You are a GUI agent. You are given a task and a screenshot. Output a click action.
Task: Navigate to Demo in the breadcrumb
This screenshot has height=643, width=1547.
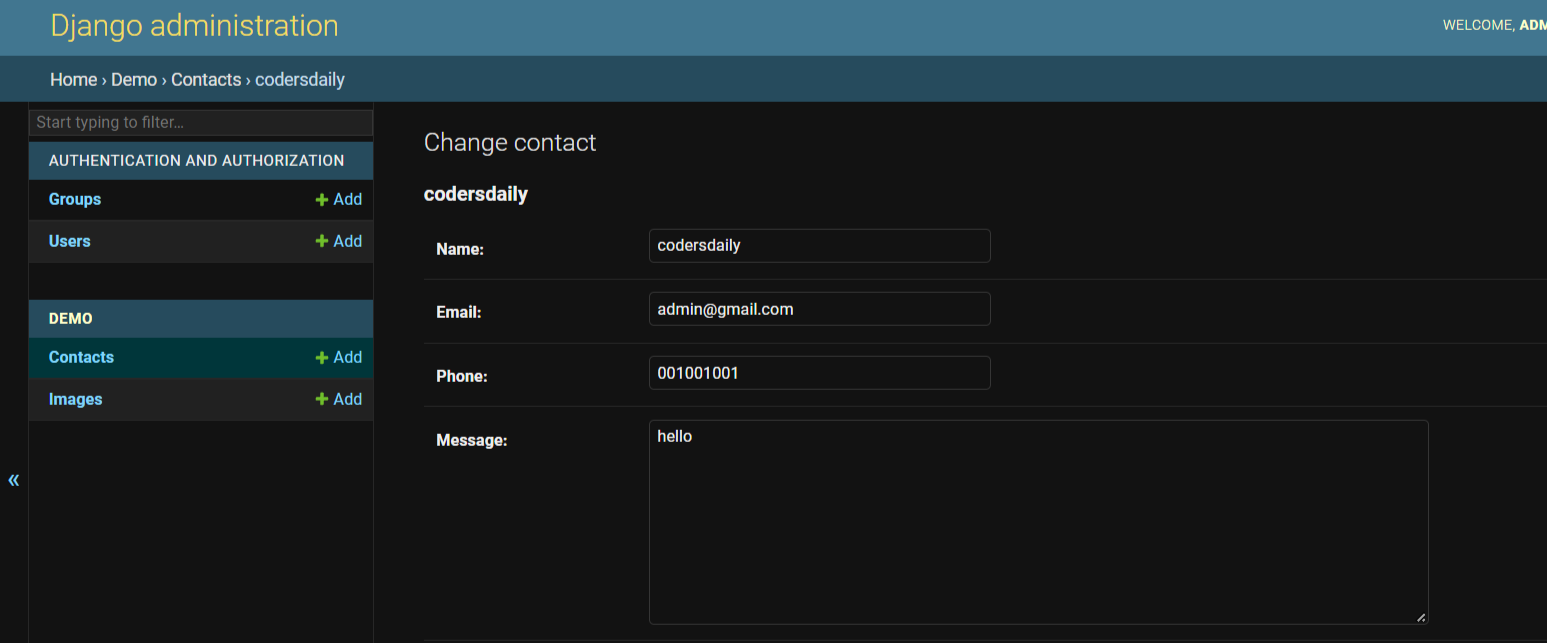pyautogui.click(x=134, y=80)
